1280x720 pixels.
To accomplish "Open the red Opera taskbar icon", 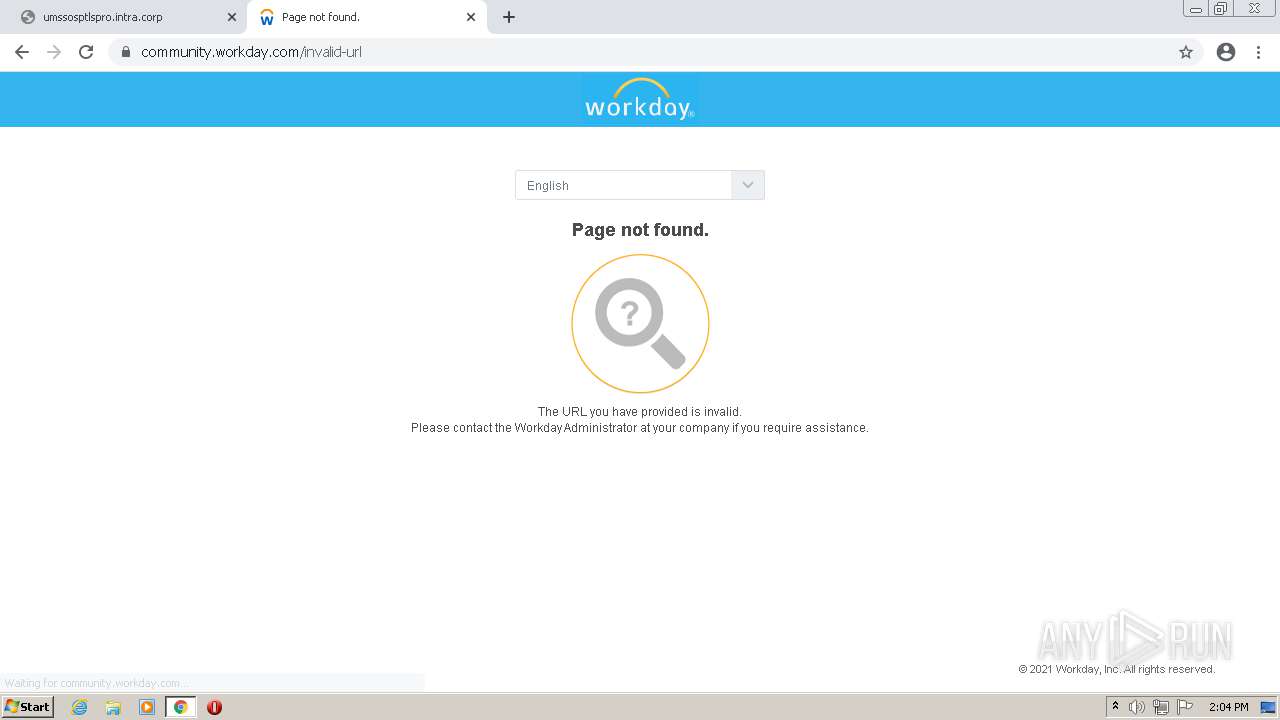I will 214,707.
